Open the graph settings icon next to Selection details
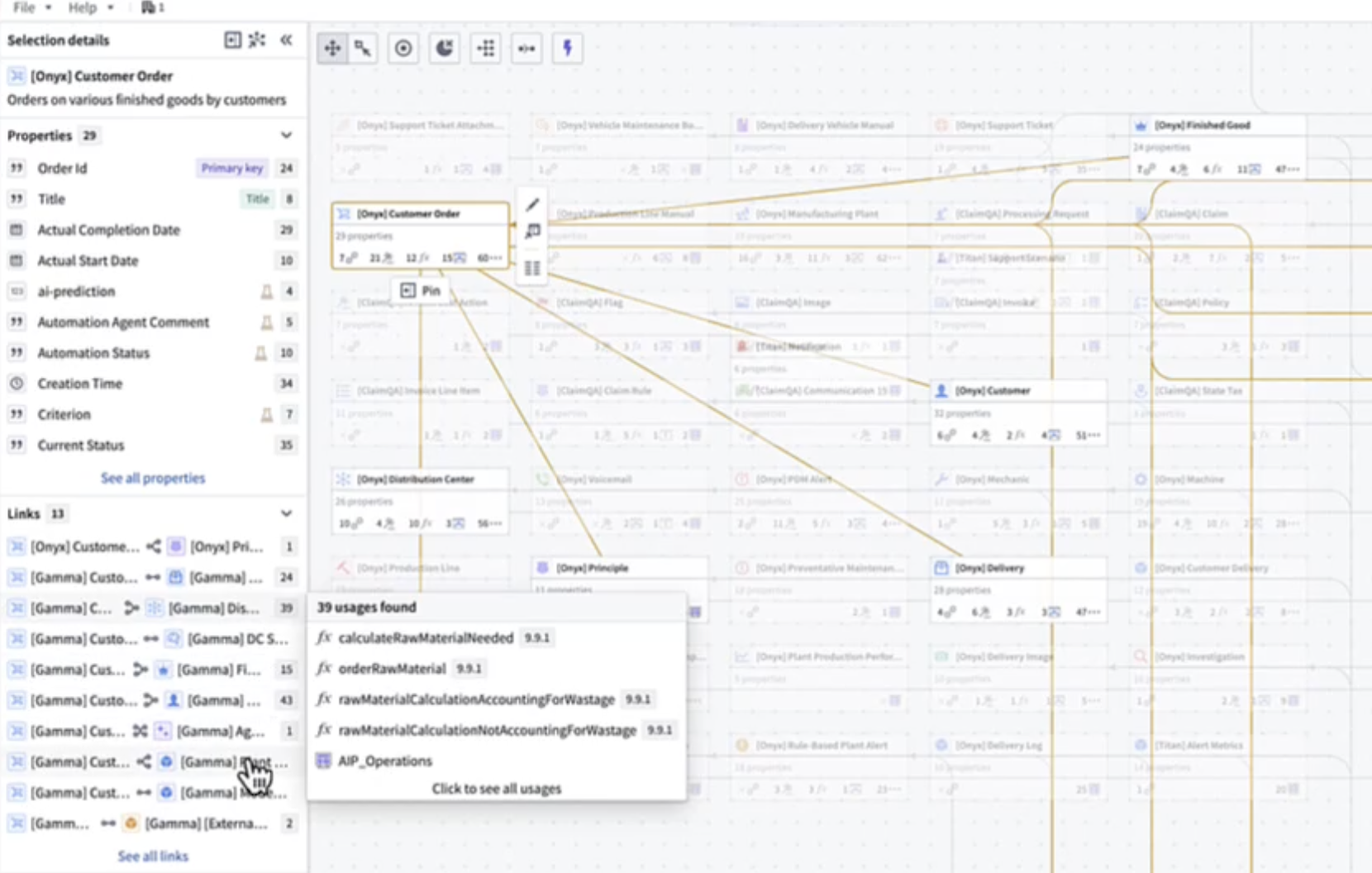 257,39
